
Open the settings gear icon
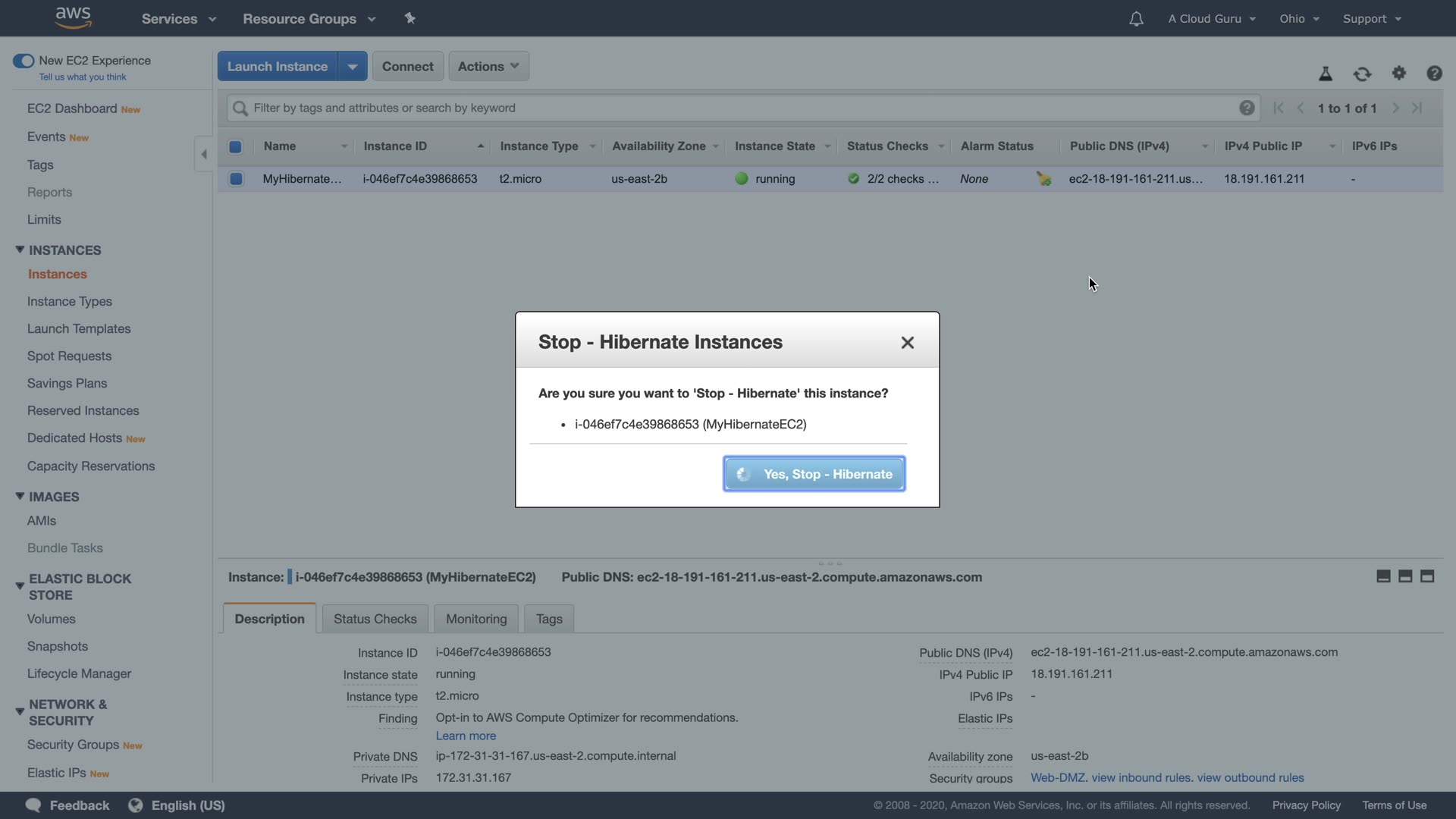coord(1399,73)
